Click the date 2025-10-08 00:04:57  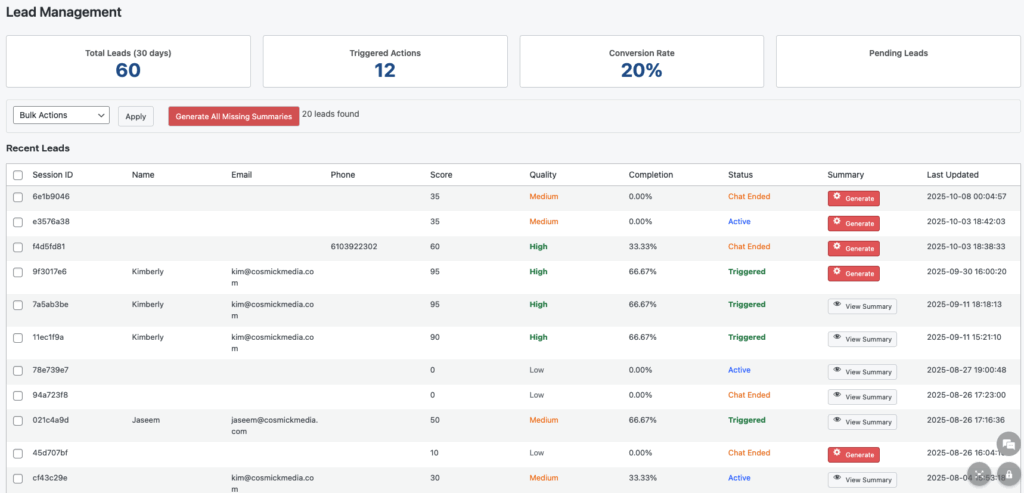[966, 197]
